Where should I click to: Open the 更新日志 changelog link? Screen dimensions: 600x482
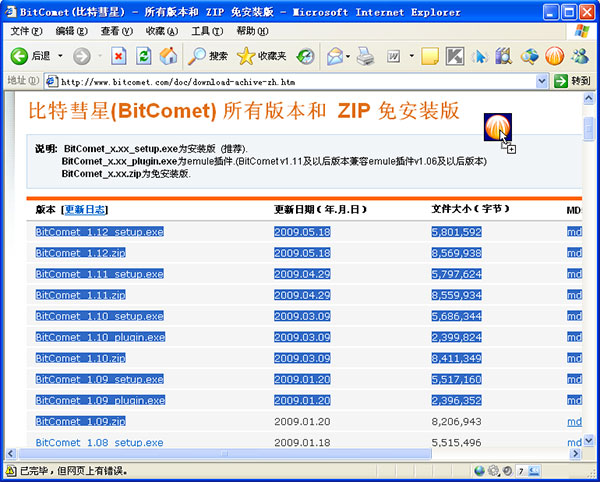pos(85,210)
